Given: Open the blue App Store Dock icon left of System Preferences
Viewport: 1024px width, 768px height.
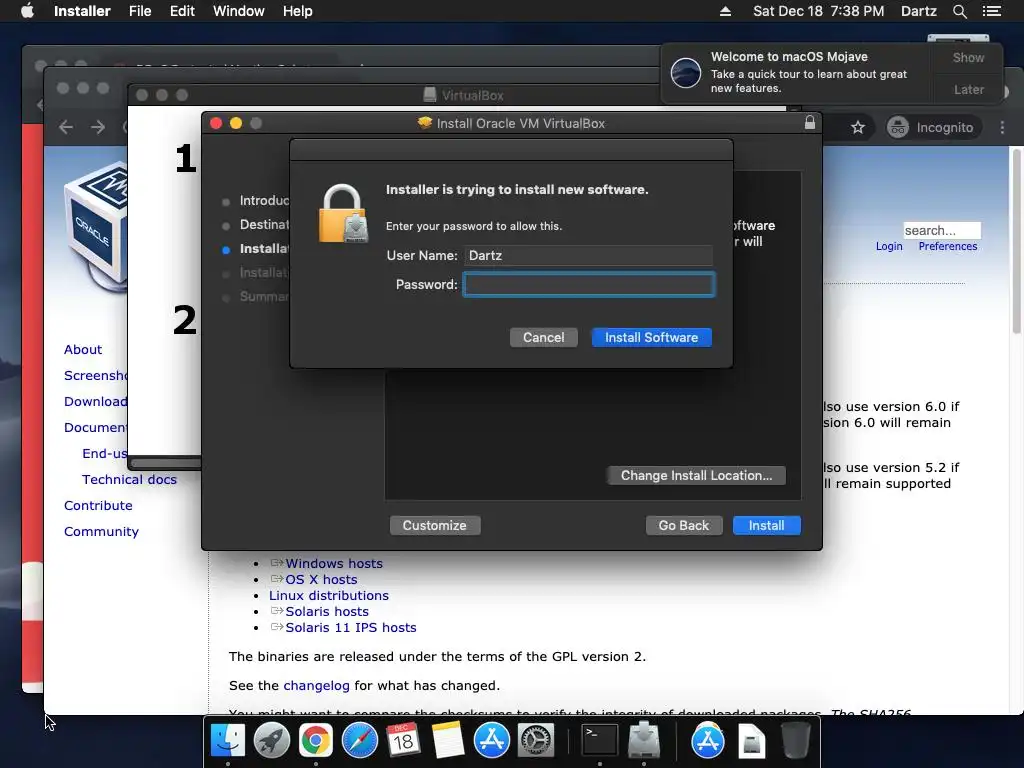Looking at the screenshot, I should point(491,741).
